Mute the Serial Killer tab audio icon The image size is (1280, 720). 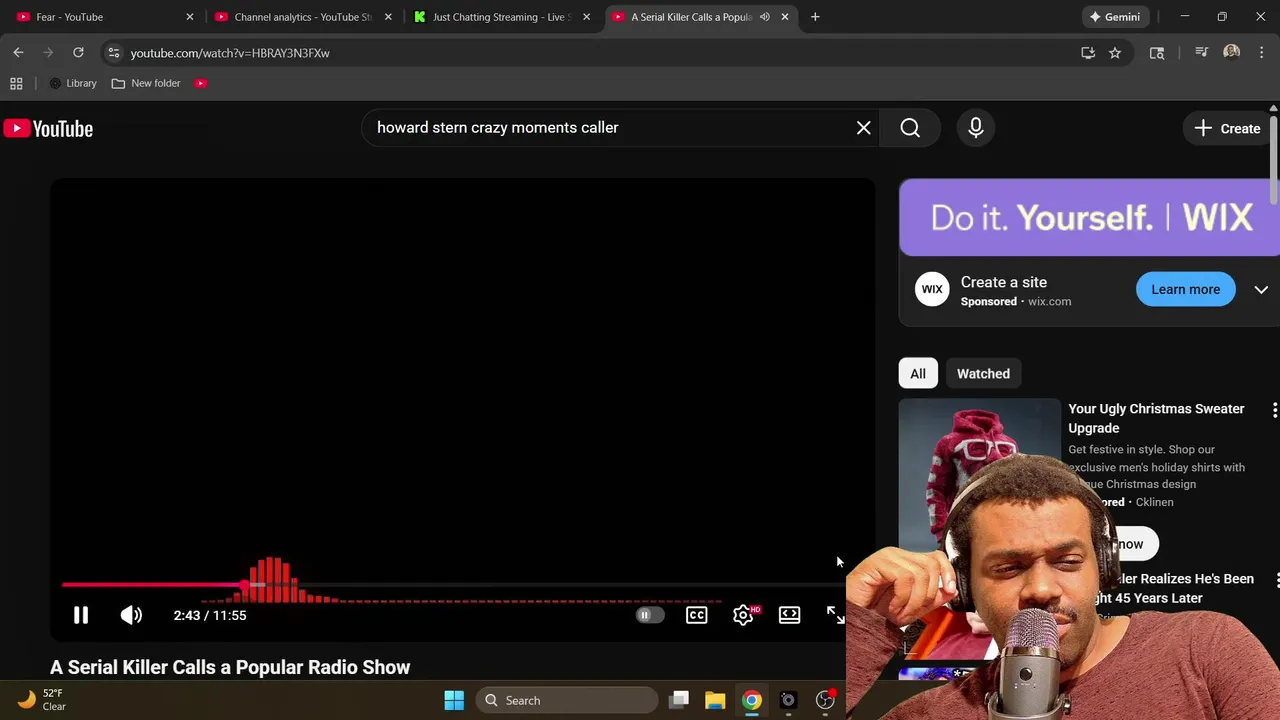point(764,17)
